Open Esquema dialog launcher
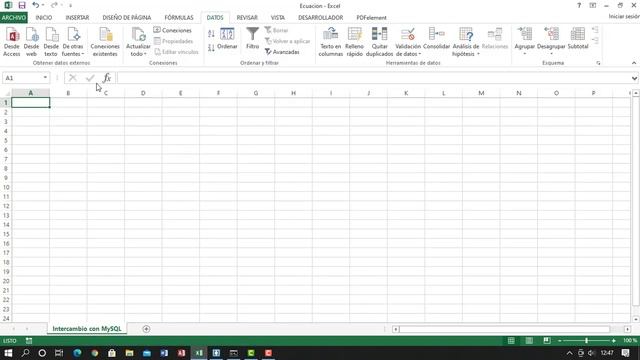640x360 pixels. (598, 63)
